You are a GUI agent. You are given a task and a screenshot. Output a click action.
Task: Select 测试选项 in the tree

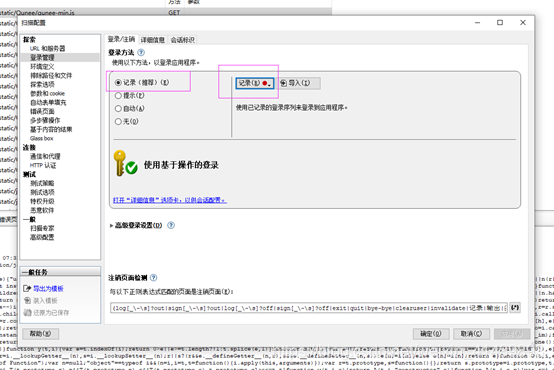pyautogui.click(x=42, y=192)
